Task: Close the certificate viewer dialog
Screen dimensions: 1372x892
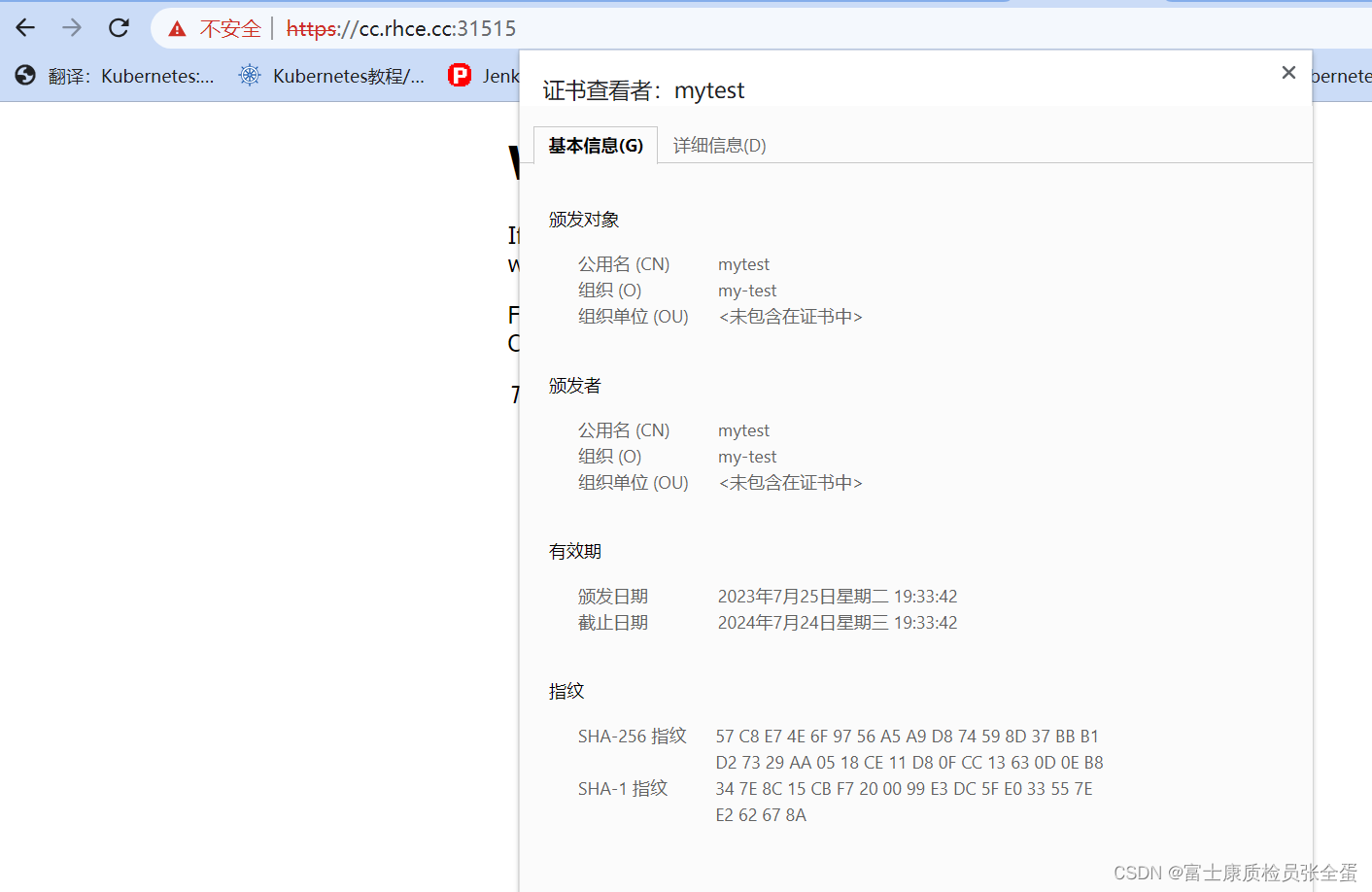Action: [1288, 73]
